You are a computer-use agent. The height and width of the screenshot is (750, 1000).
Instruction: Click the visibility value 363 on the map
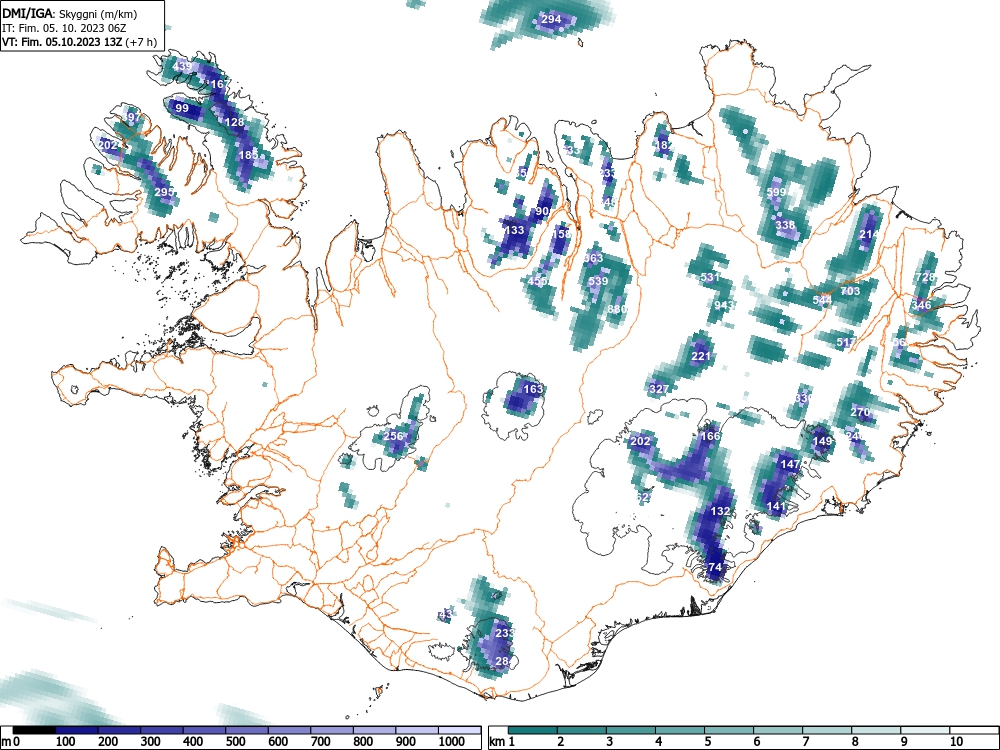click(x=593, y=258)
